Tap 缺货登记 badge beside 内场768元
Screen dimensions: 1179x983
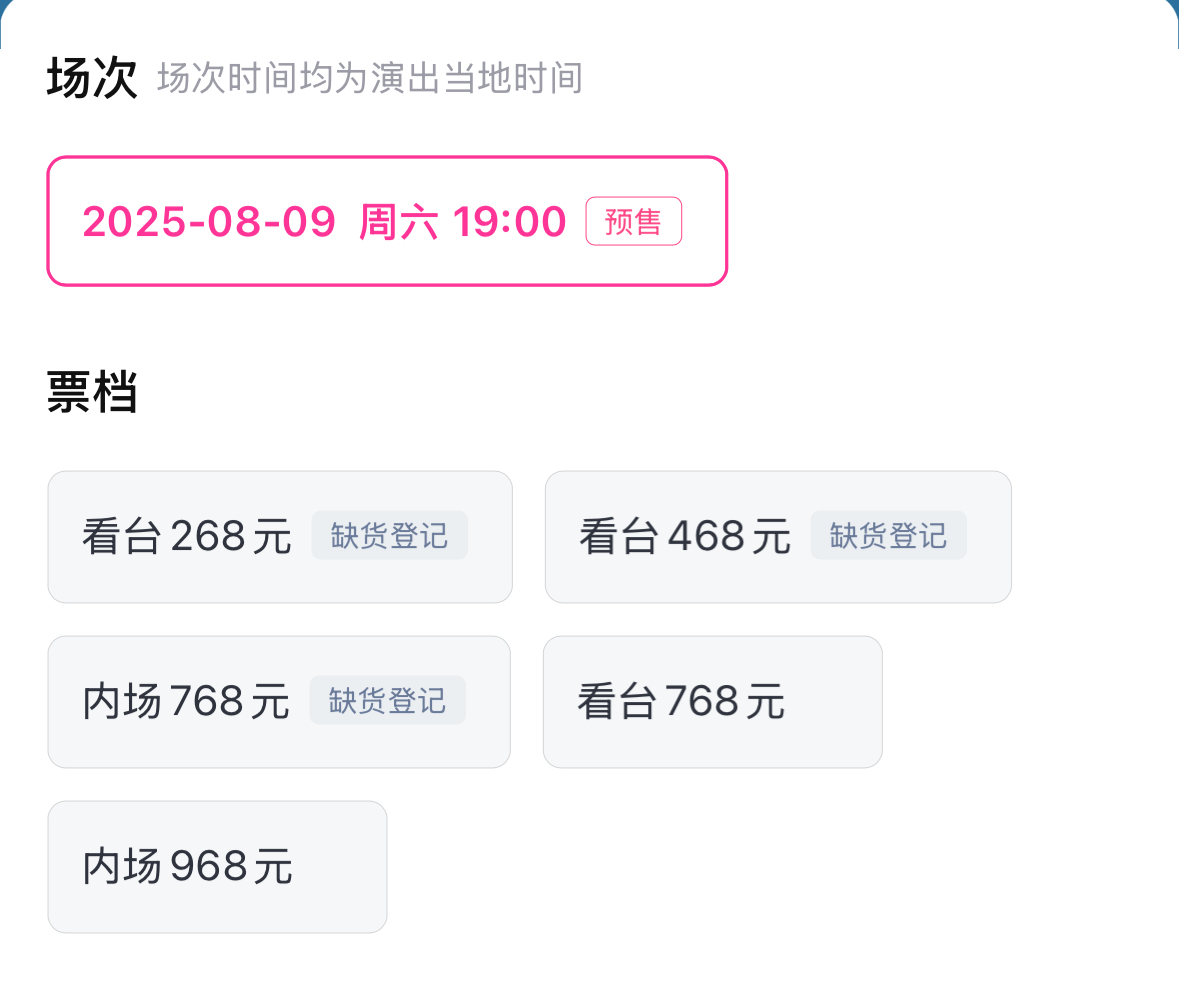387,701
